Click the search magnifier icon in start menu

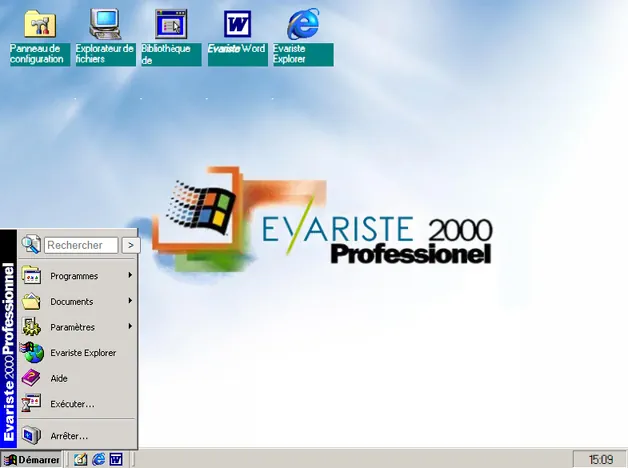pos(31,244)
